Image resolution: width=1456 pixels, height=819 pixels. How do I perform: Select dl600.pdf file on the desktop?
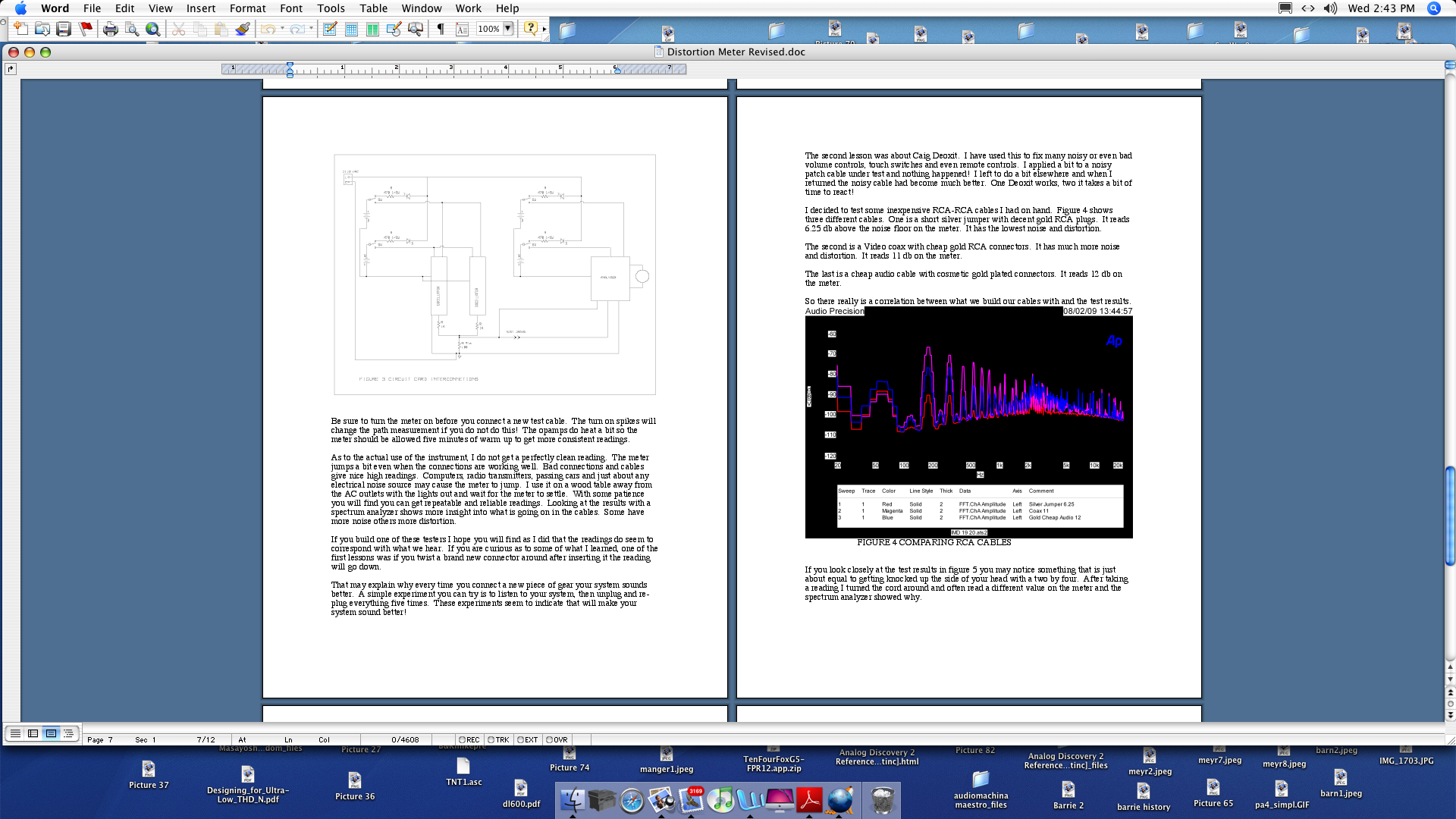point(521,794)
